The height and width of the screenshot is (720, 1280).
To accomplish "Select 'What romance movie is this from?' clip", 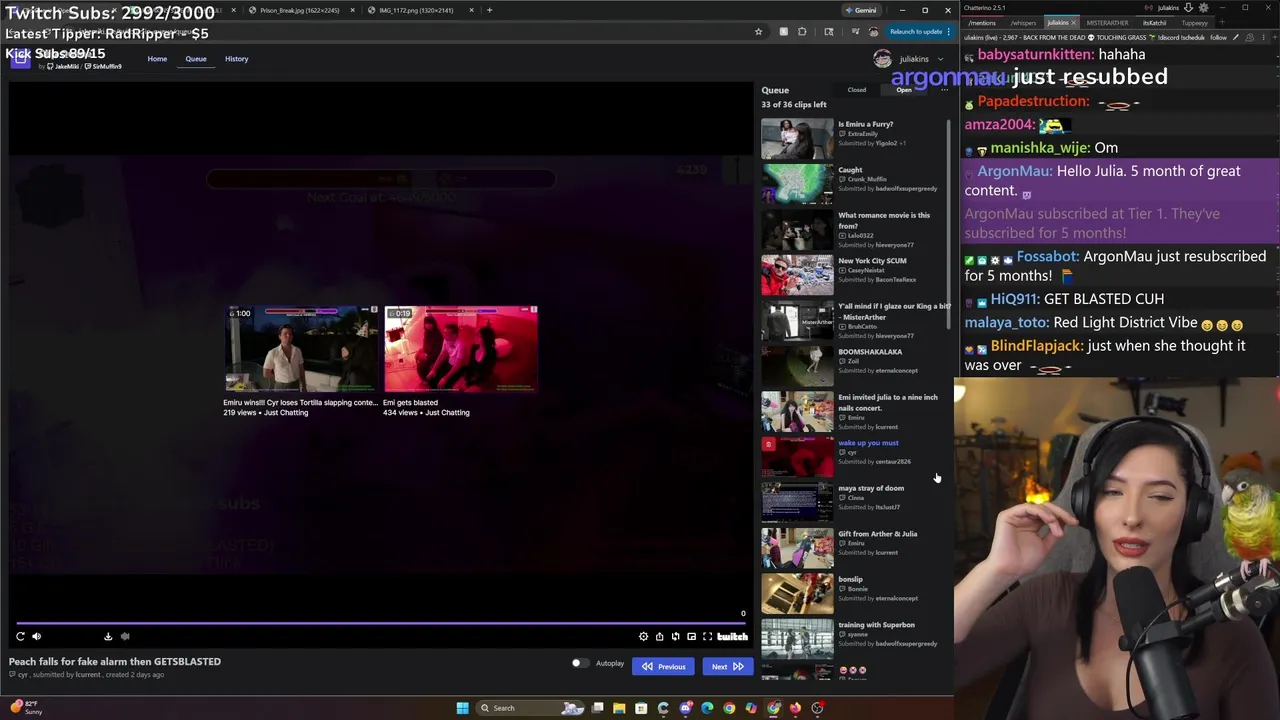I will (x=855, y=229).
